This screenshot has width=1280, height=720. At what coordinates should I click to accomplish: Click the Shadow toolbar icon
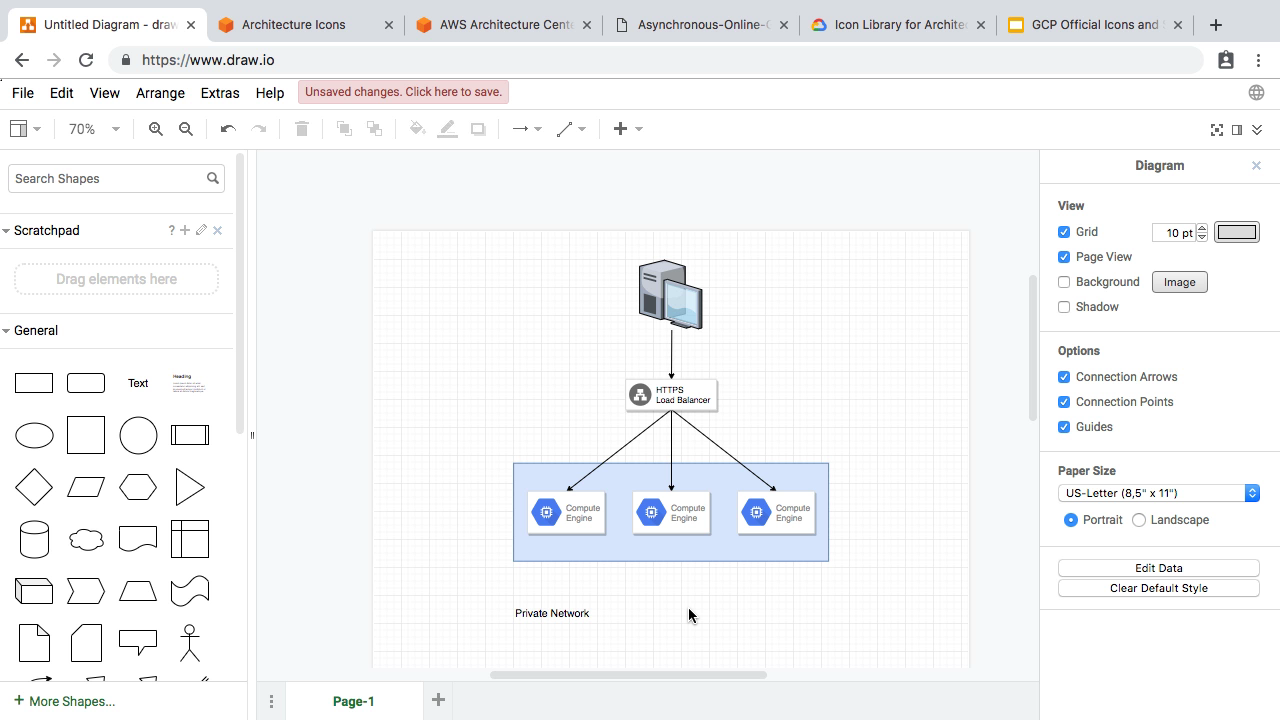pos(478,129)
